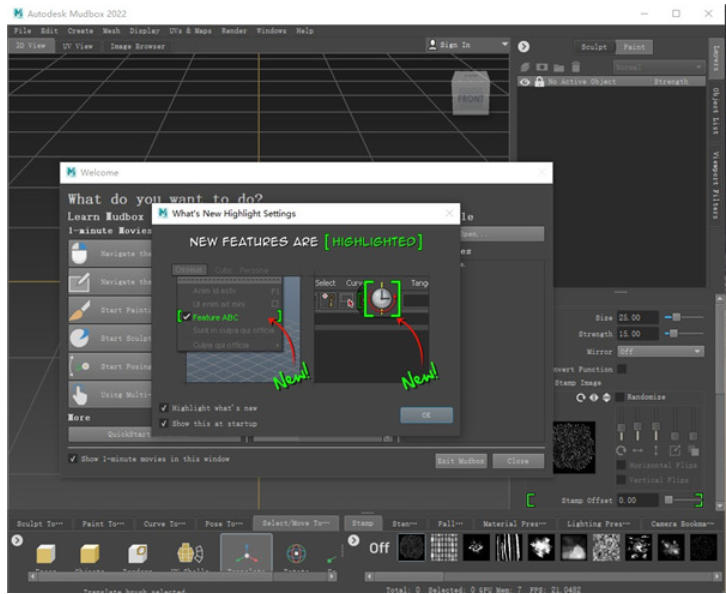The height and width of the screenshot is (594, 726).
Task: Switch to the Image Browser tab
Action: click(x=137, y=46)
